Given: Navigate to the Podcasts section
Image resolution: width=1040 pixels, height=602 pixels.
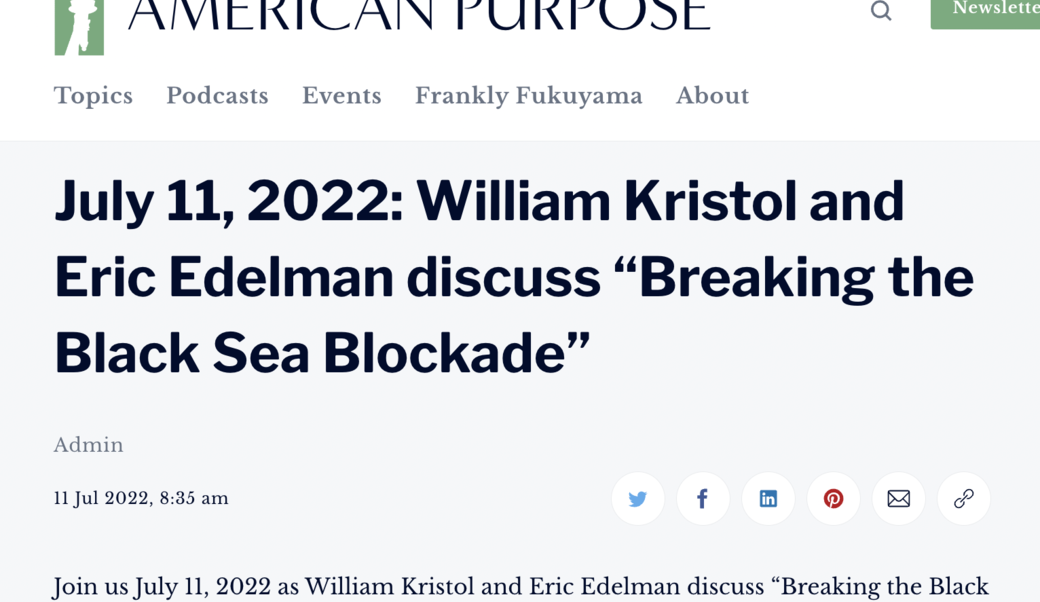Looking at the screenshot, I should [217, 96].
